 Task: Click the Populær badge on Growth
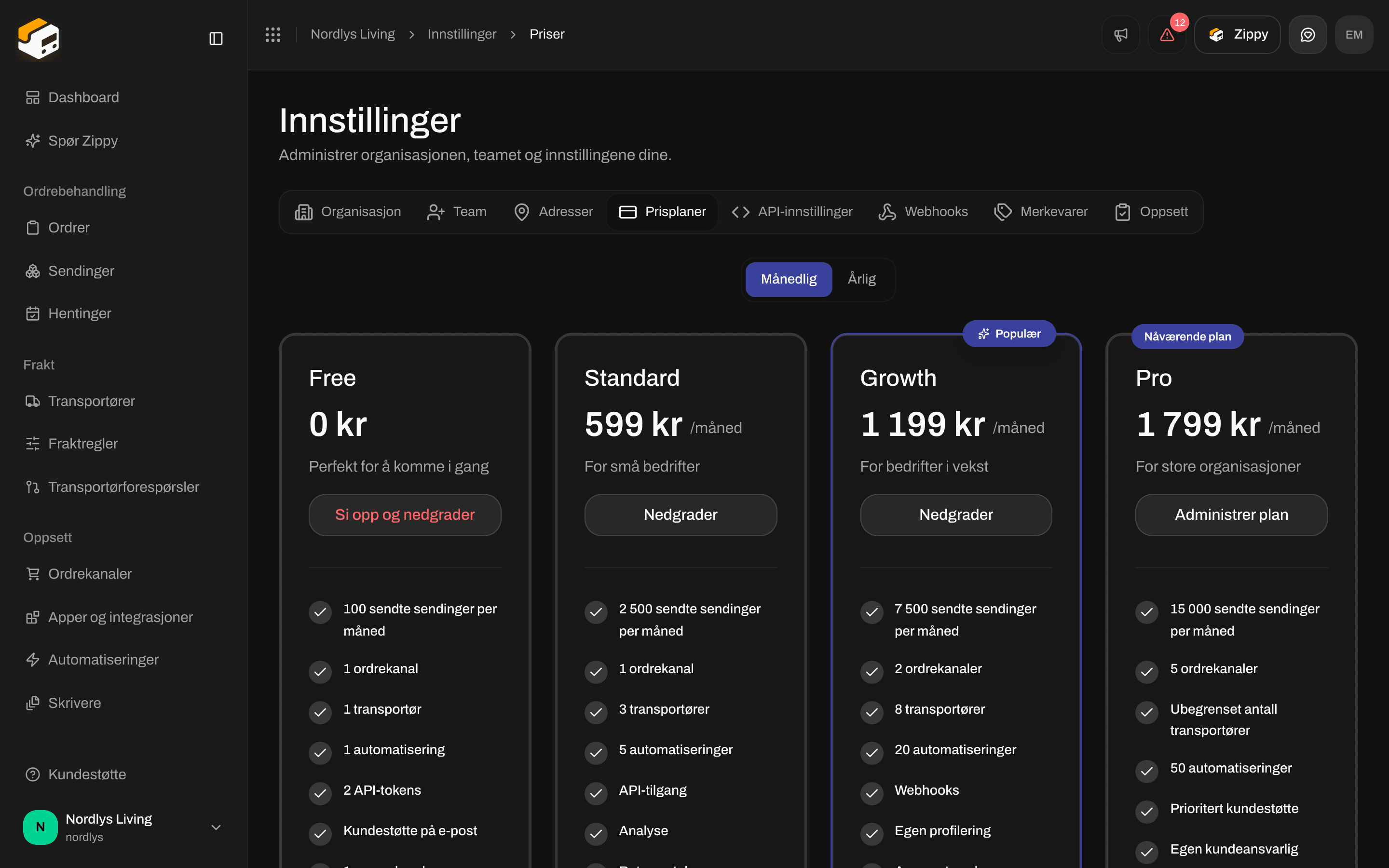pyautogui.click(x=1009, y=334)
